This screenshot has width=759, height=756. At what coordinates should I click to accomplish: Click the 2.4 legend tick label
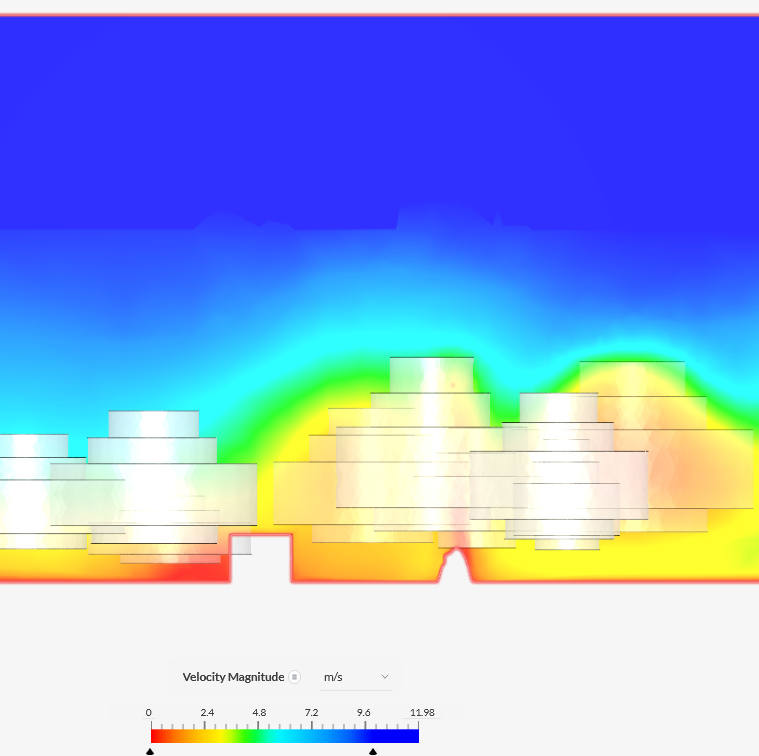pos(207,712)
